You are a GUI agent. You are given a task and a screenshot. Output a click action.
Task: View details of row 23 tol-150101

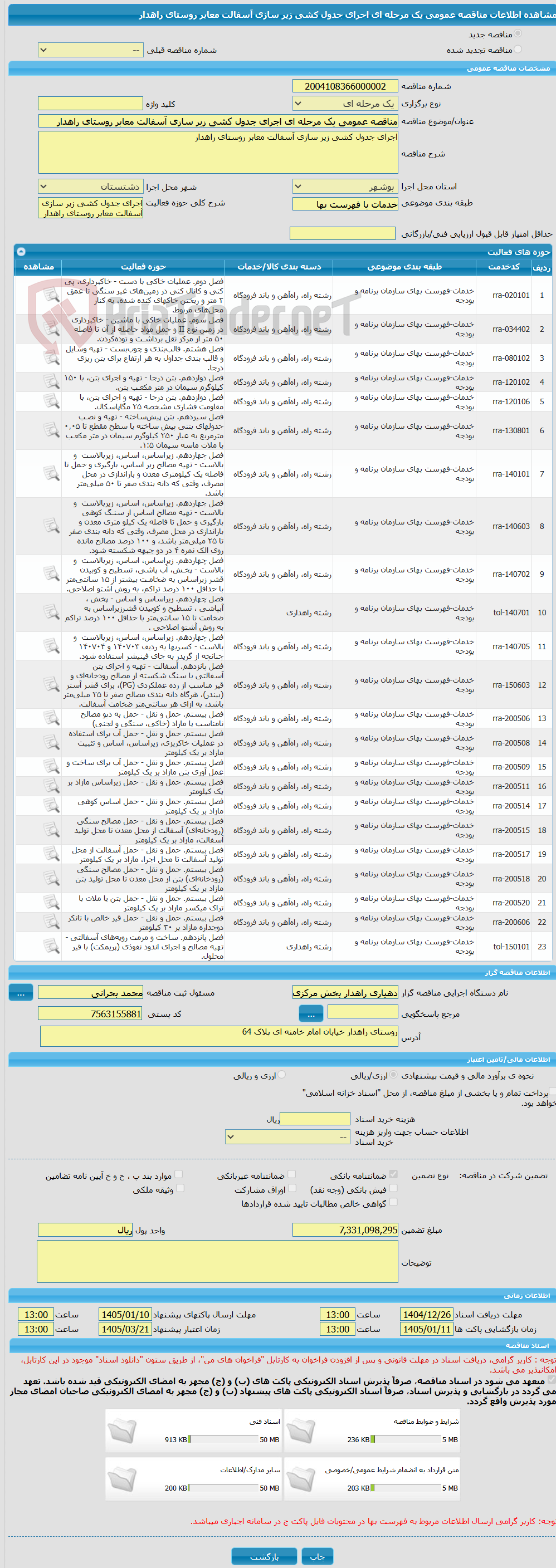51,947
